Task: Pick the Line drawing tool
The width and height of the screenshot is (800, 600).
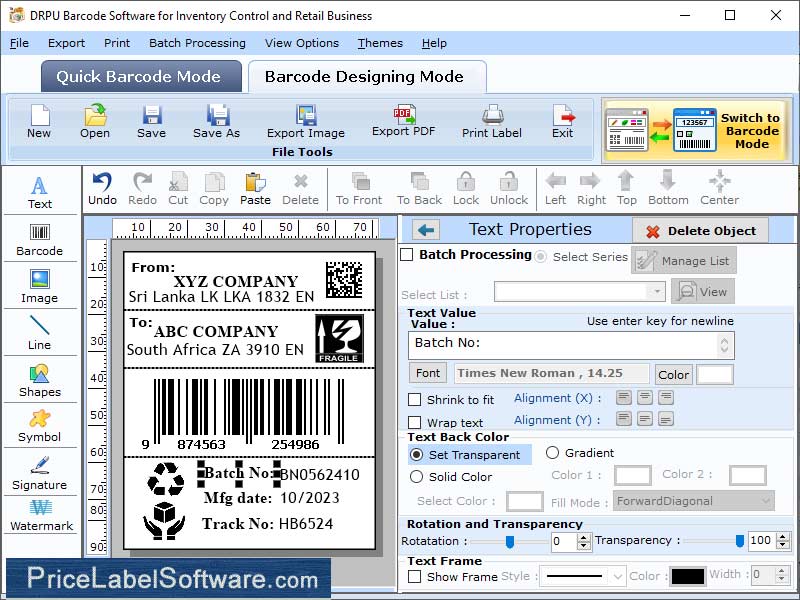Action: pyautogui.click(x=40, y=333)
